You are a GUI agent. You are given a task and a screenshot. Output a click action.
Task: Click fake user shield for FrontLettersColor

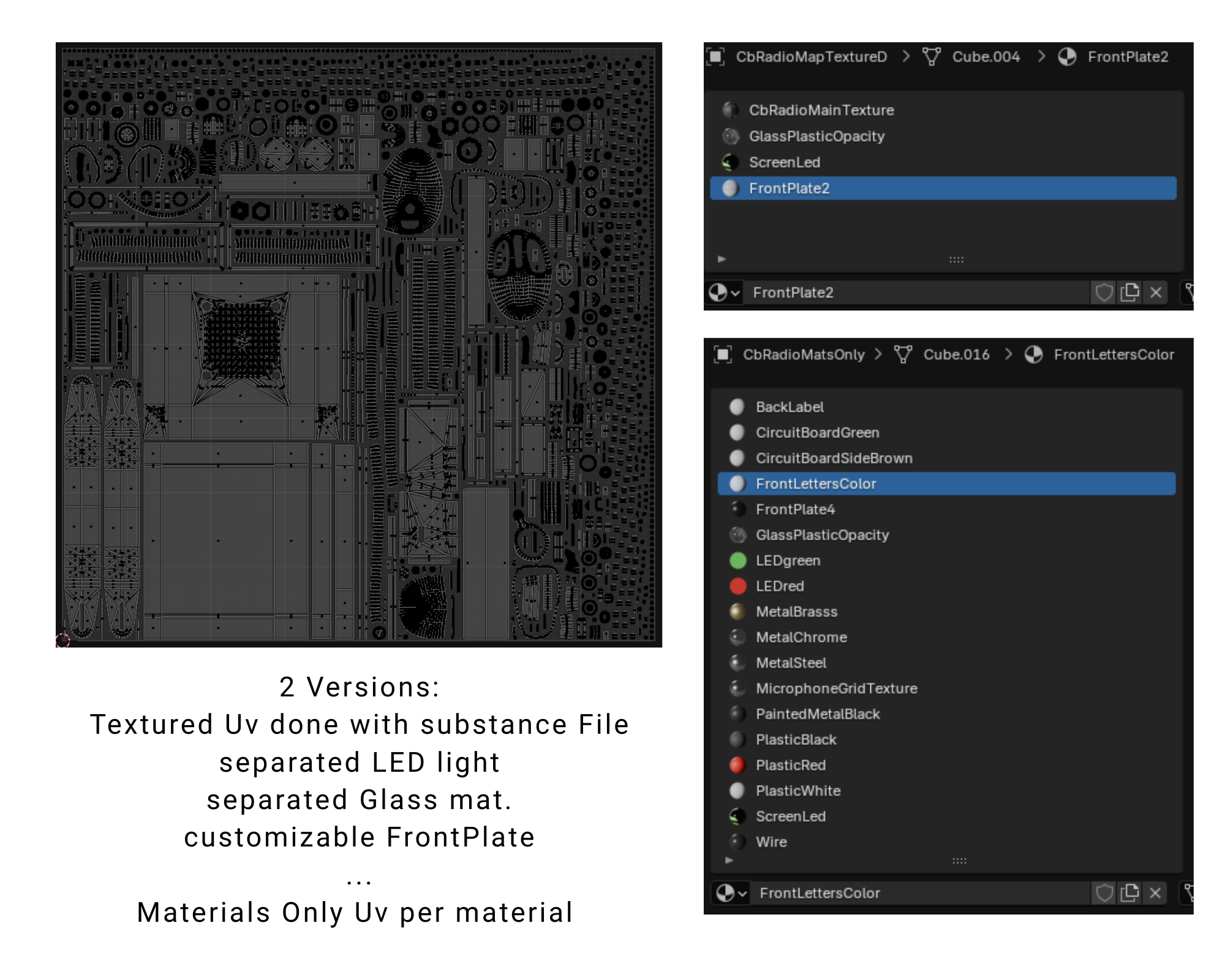coord(1104,893)
